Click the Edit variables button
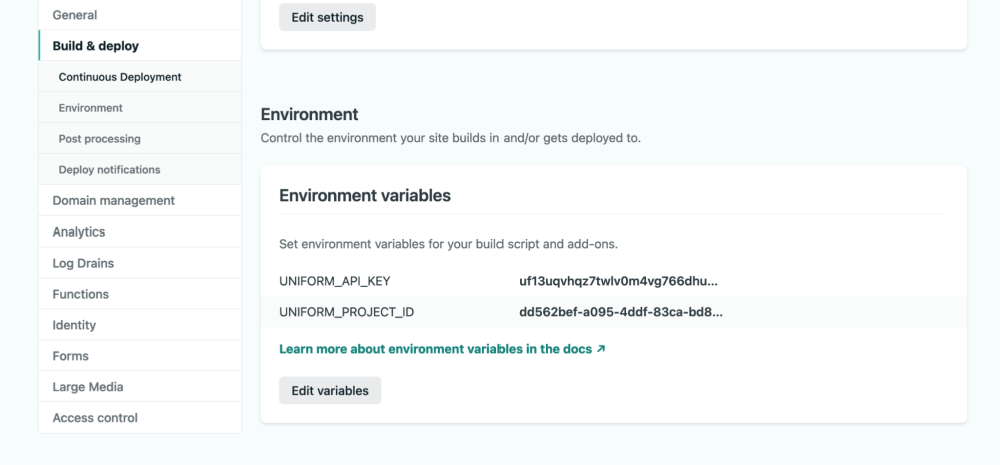Screen dimensions: 1000x465 point(330,391)
